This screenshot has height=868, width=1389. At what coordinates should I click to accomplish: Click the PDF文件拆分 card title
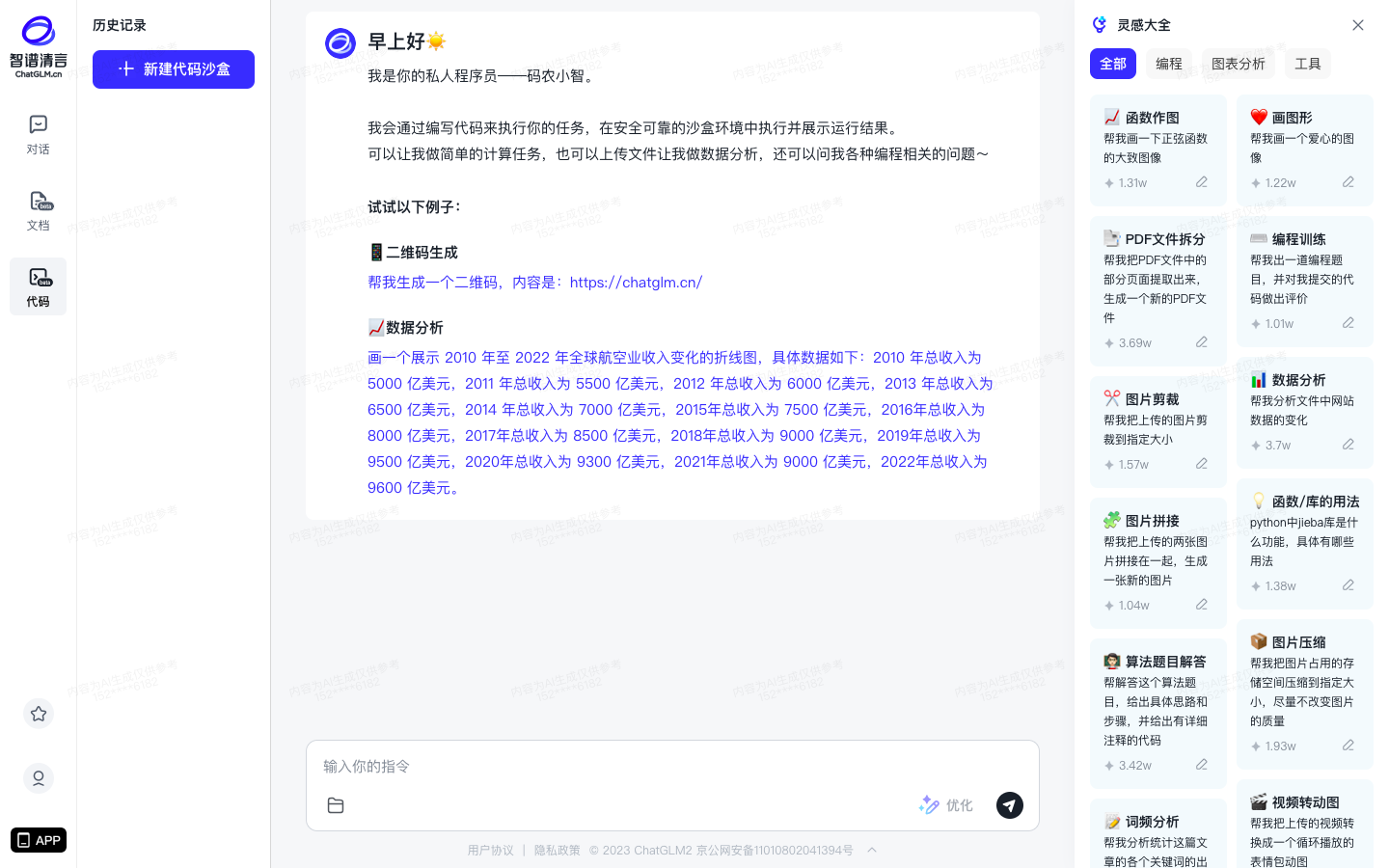pyautogui.click(x=1165, y=239)
